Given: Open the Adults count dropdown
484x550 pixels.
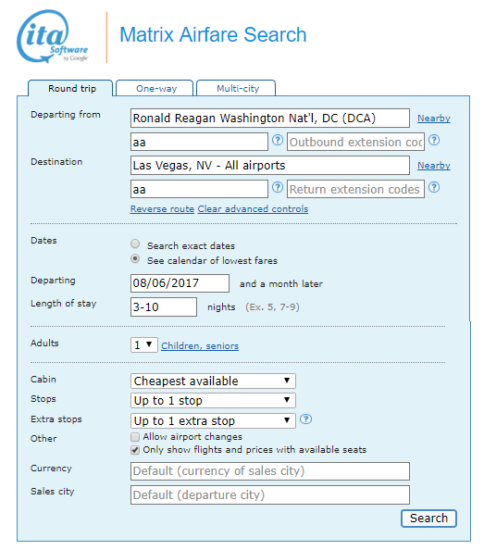Looking at the screenshot, I should tap(144, 345).
